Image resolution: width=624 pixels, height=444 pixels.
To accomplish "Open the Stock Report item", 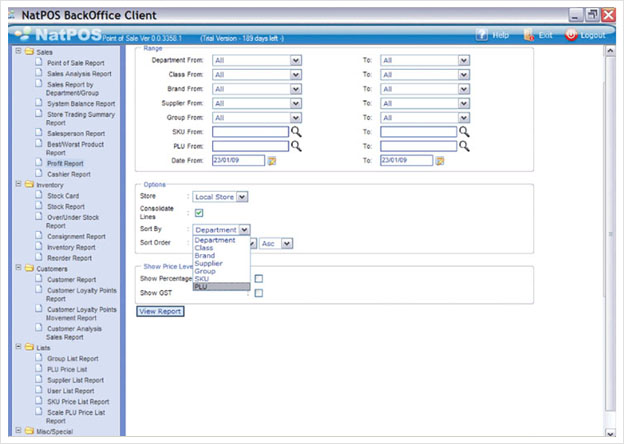I will click(66, 206).
